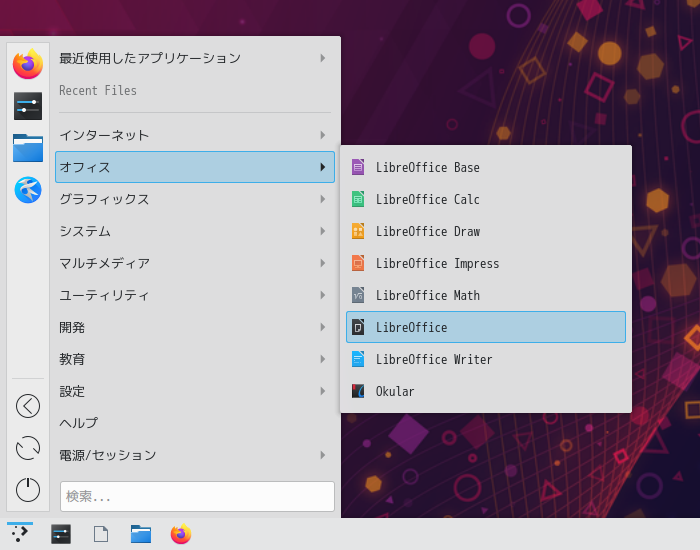Image resolution: width=700 pixels, height=550 pixels.
Task: Click the 検索 search field
Action: [197, 496]
